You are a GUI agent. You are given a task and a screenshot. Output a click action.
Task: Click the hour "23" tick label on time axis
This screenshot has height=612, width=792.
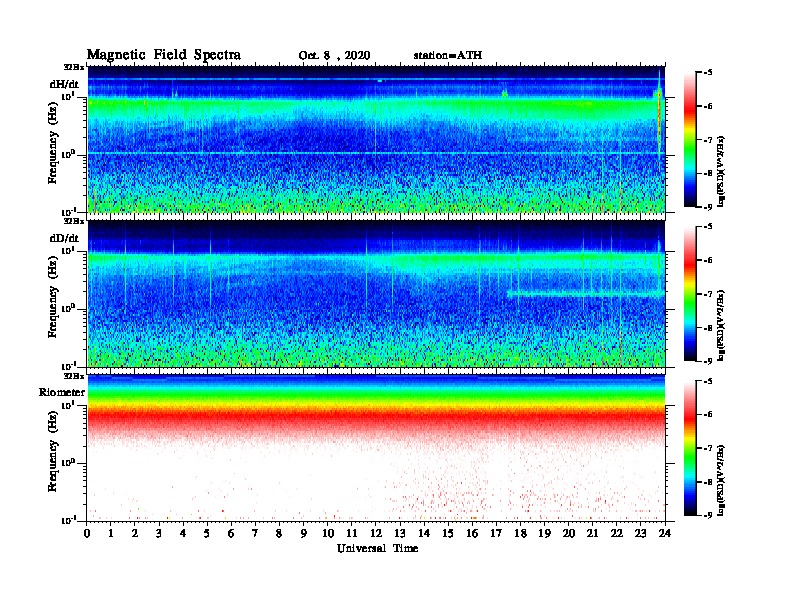pyautogui.click(x=640, y=533)
